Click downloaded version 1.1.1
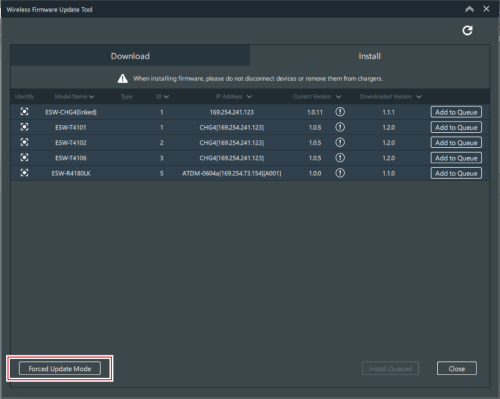This screenshot has height=399, width=500. 388,112
